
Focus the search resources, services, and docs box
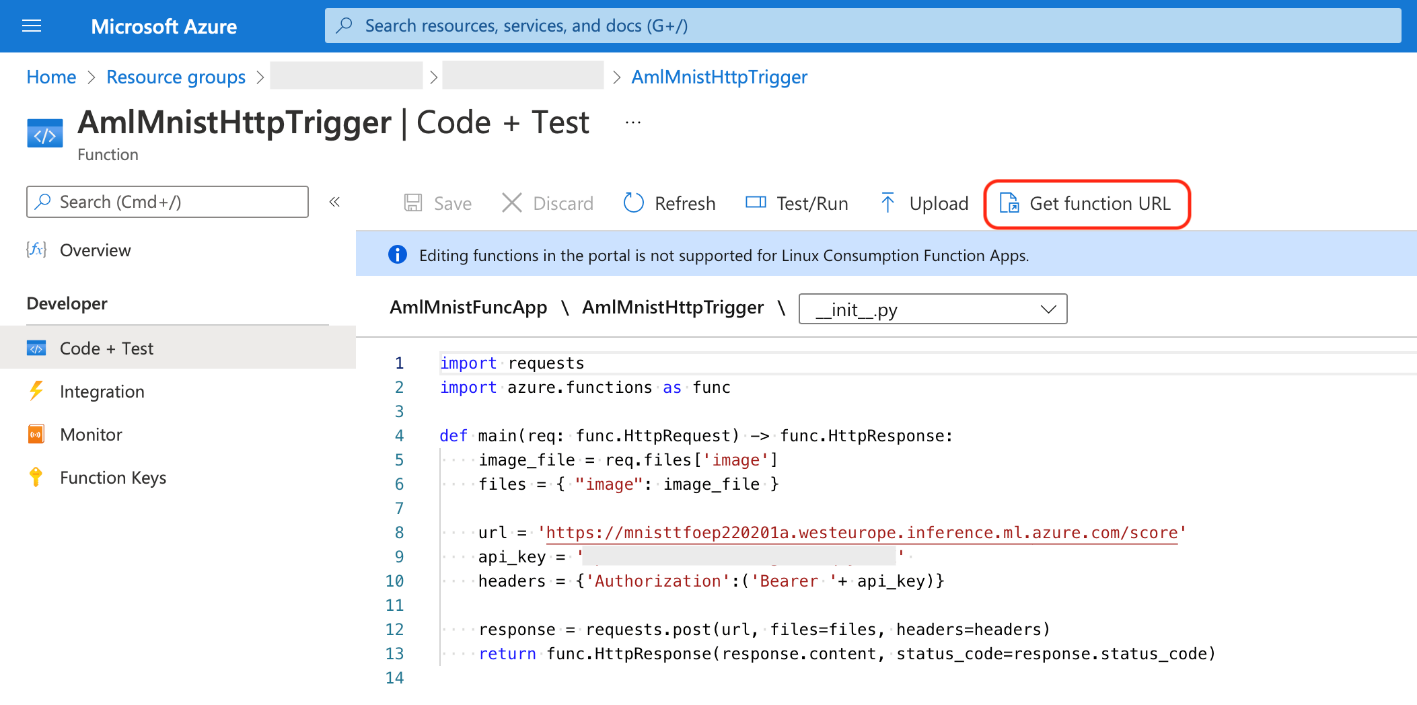[x=863, y=26]
